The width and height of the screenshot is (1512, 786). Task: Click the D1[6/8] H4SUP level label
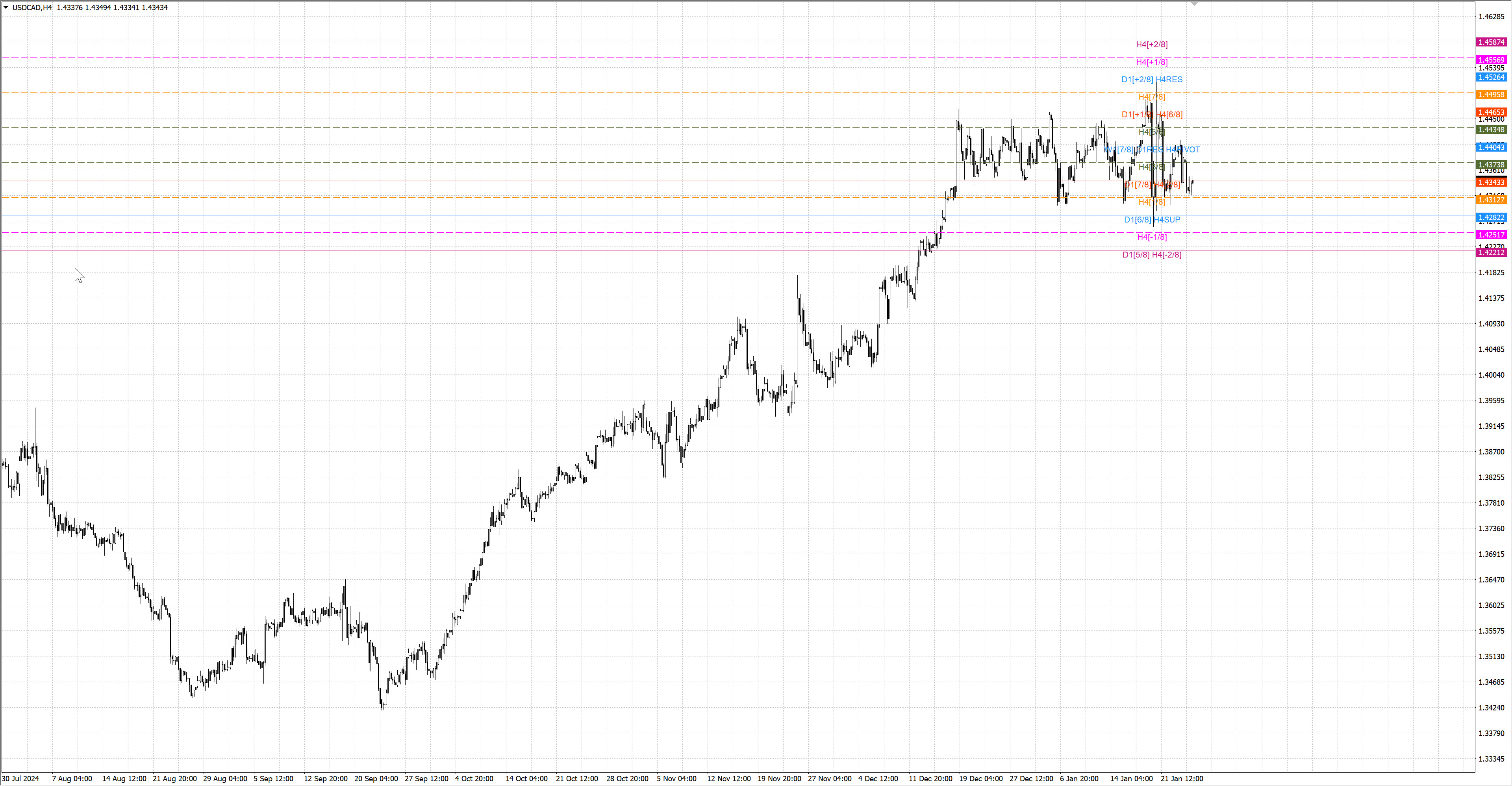point(1152,220)
